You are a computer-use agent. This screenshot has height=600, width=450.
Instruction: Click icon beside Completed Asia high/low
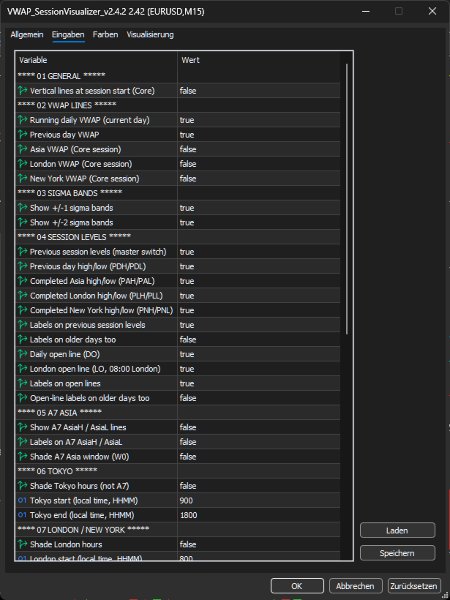pos(23,281)
